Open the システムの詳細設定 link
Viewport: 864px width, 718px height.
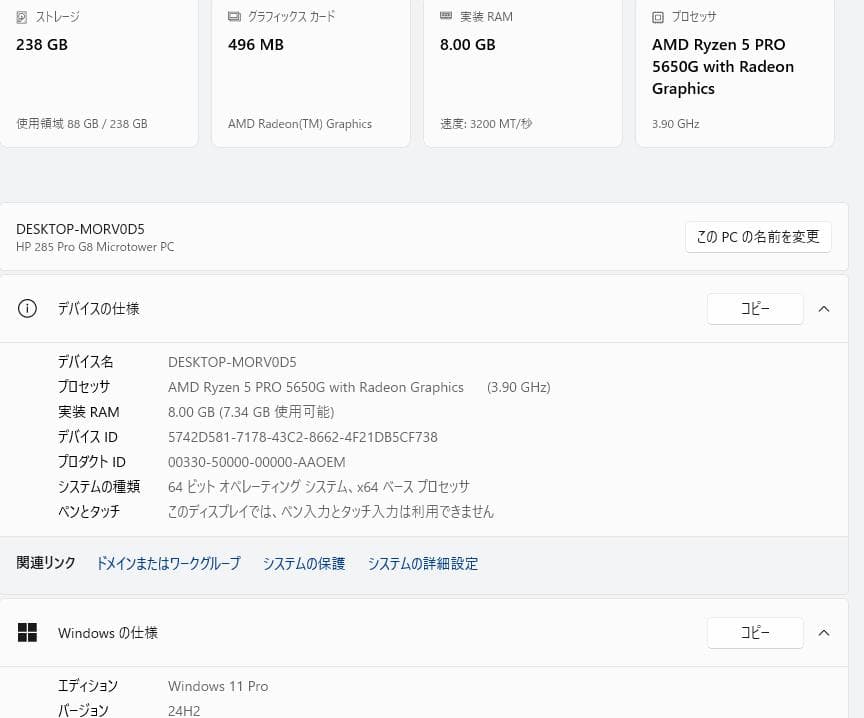coord(423,563)
